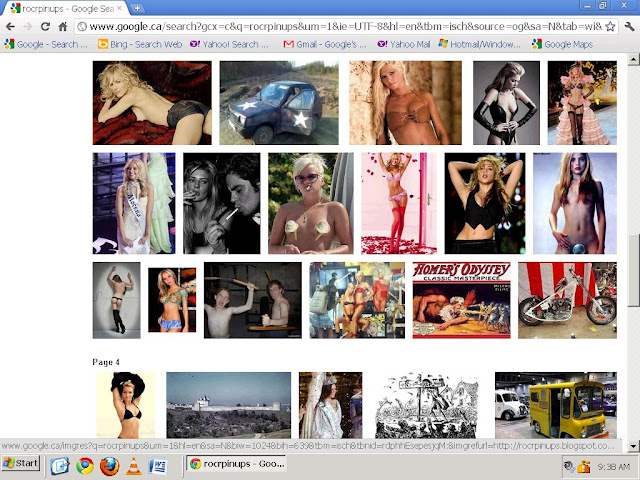Click the page scrollbar up arrow
Image resolution: width=640 pixels, height=480 pixels.
633,60
